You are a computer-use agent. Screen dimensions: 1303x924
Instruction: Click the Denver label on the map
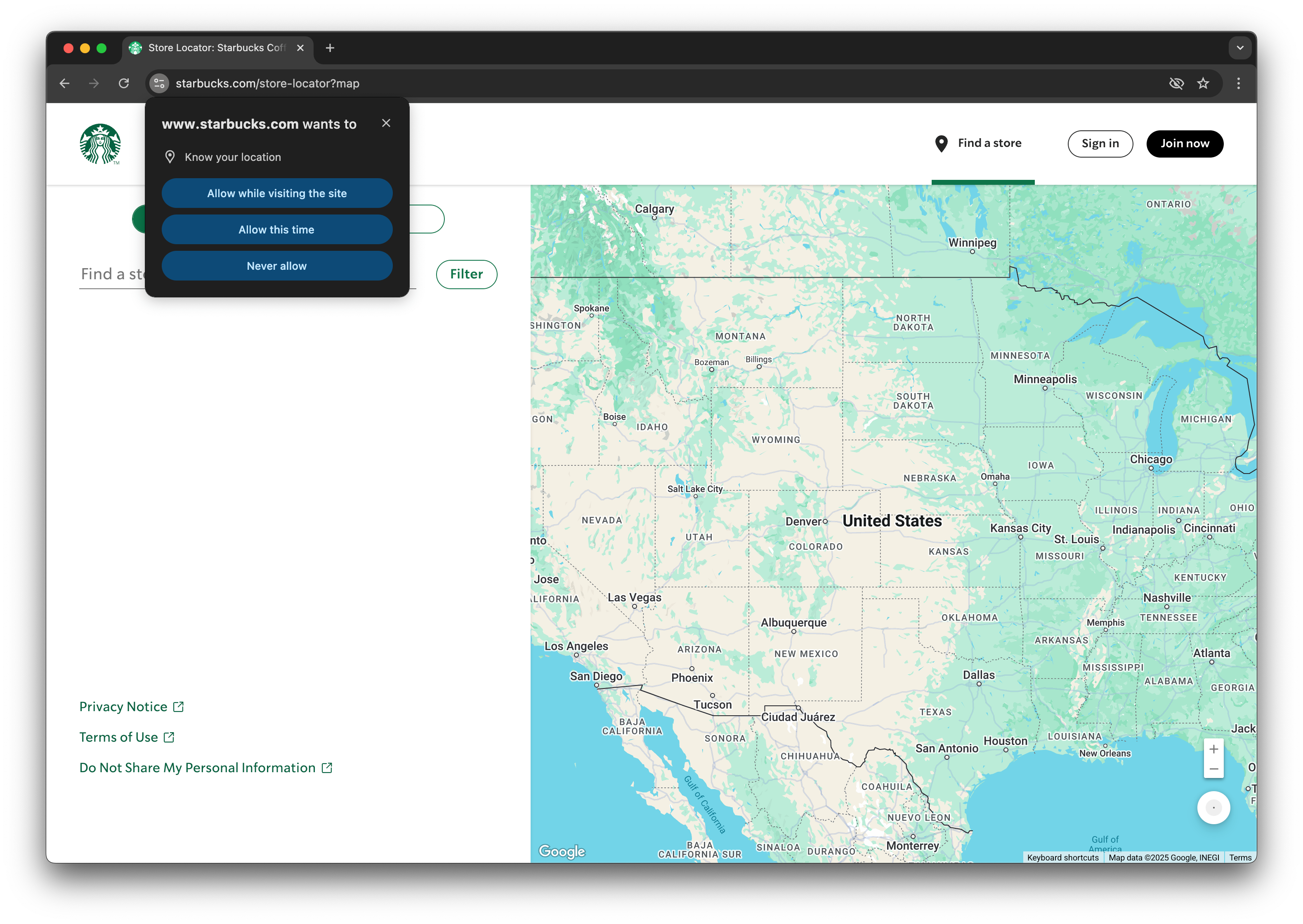click(x=803, y=521)
